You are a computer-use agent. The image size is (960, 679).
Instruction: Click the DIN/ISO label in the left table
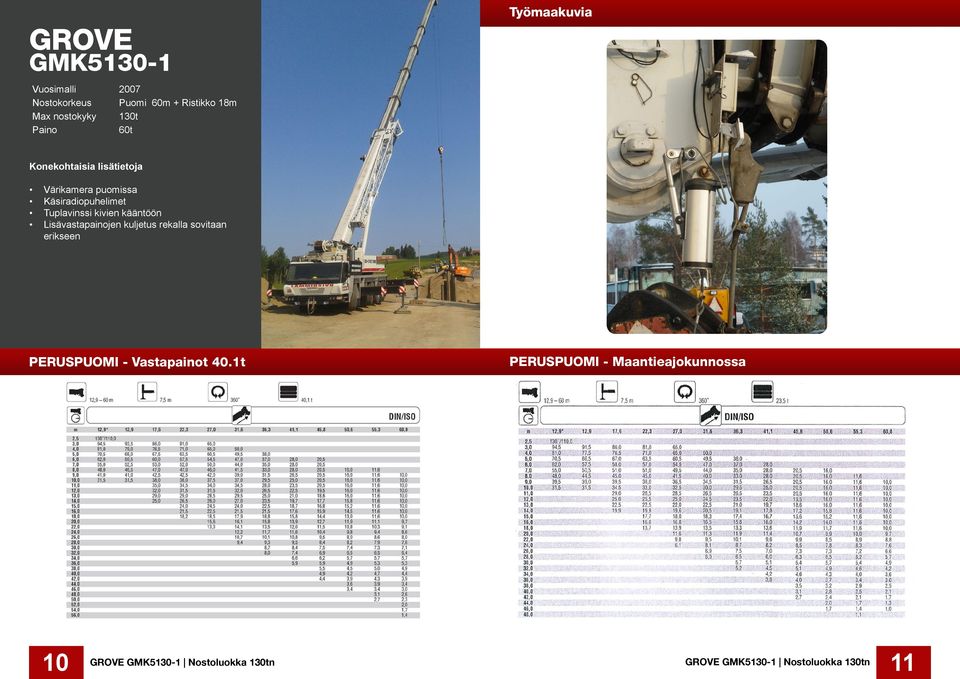(402, 416)
